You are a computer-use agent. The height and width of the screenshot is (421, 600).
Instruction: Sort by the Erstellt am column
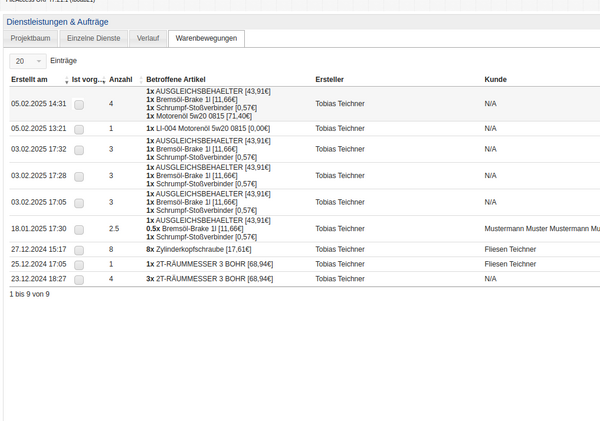[x=30, y=79]
